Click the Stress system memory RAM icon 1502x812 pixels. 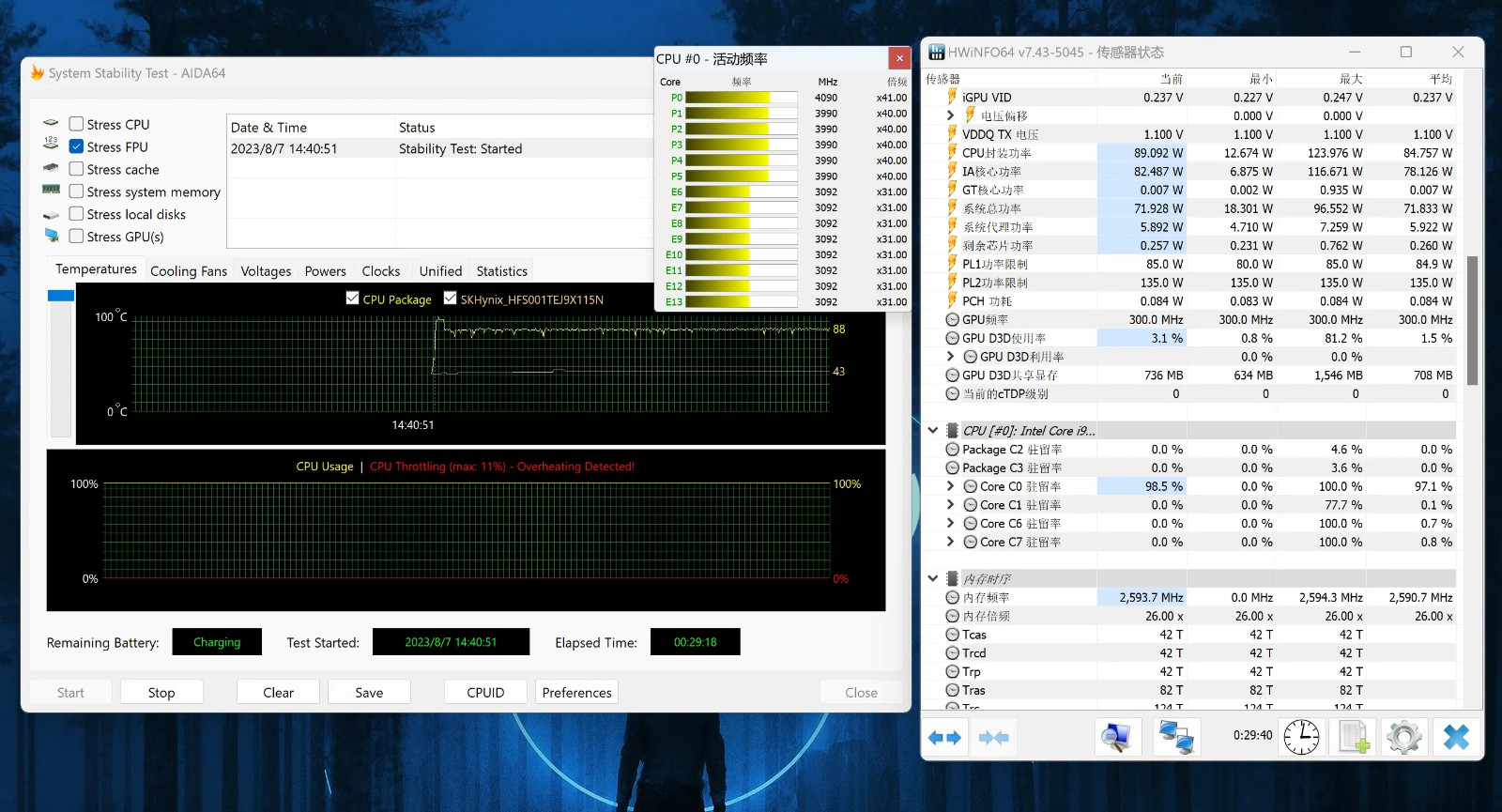click(51, 191)
